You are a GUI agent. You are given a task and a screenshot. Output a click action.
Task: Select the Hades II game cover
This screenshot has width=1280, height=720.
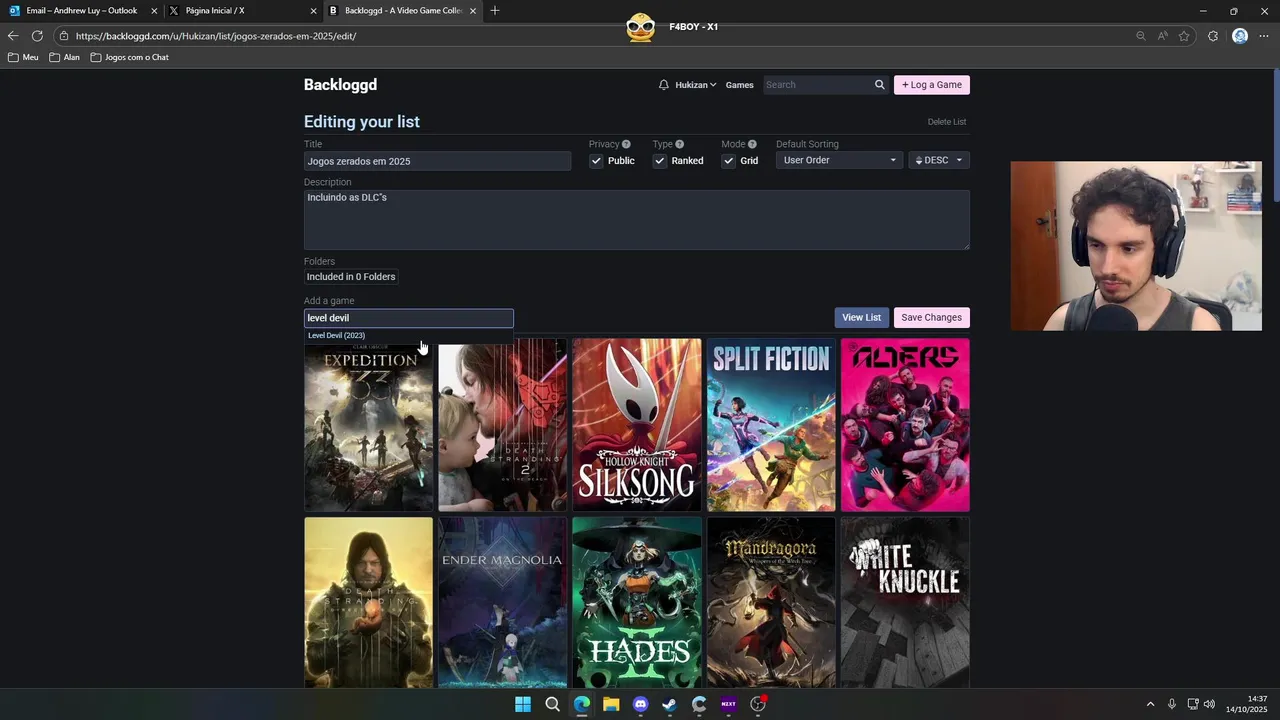point(637,602)
